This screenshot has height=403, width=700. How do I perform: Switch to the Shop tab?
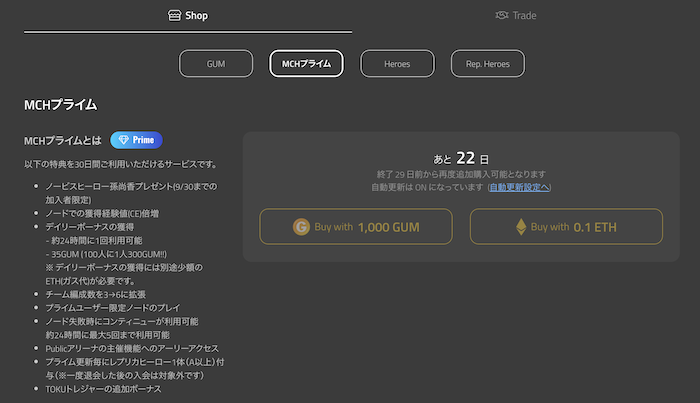click(188, 16)
